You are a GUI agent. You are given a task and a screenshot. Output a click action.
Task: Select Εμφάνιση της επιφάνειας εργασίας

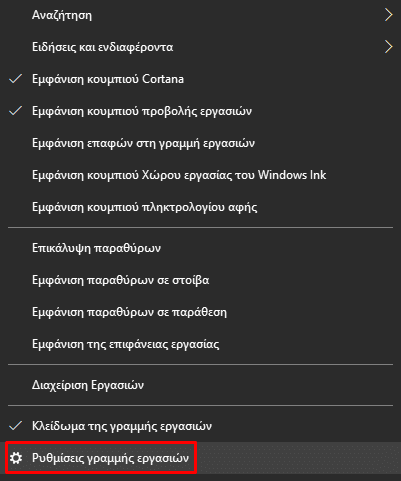pos(200,344)
